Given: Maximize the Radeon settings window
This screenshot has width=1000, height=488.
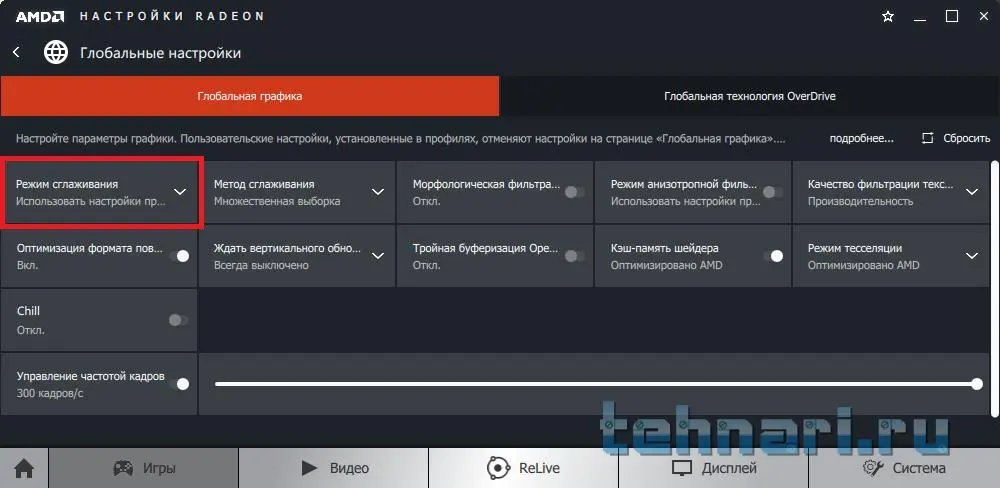Looking at the screenshot, I should tap(952, 17).
